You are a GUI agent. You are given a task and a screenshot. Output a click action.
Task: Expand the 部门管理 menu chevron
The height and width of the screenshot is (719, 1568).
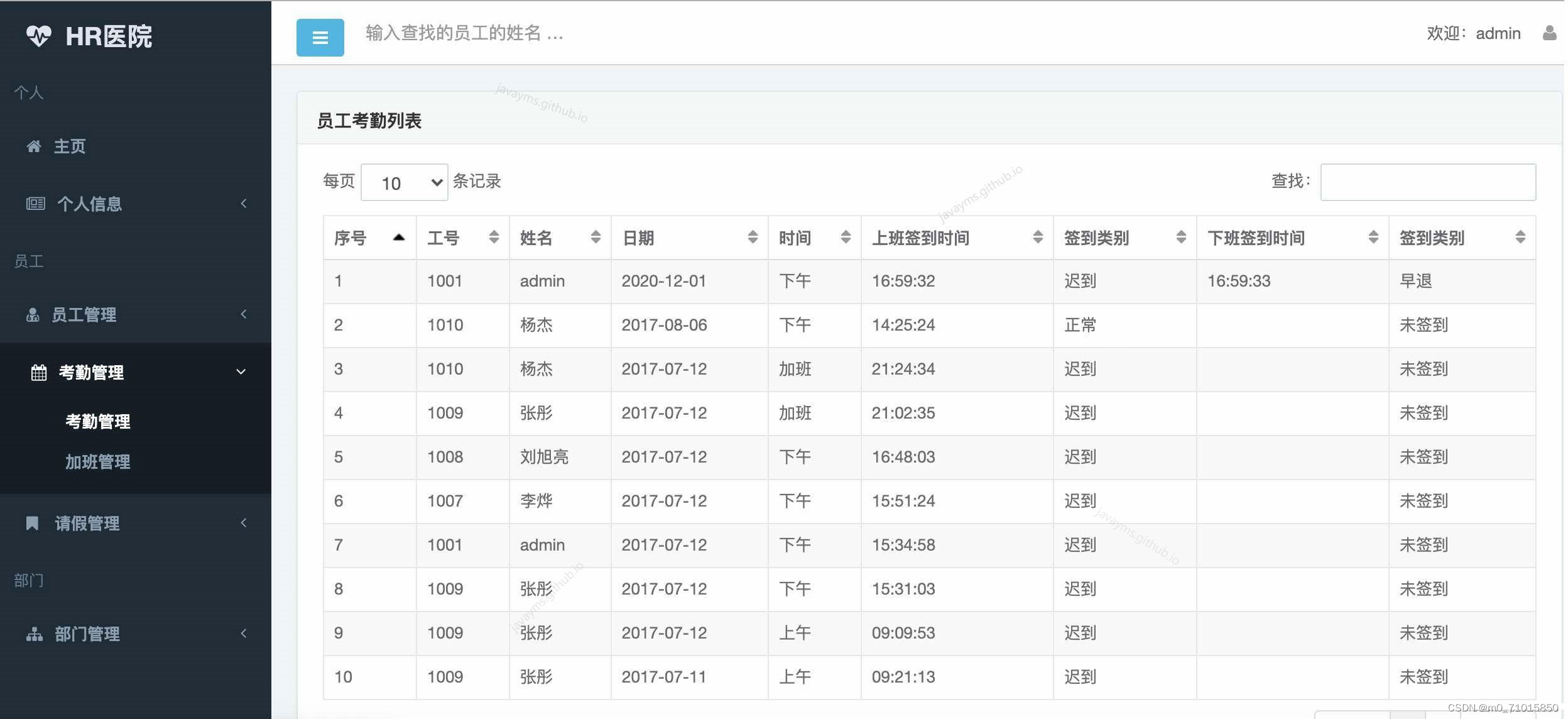click(244, 633)
